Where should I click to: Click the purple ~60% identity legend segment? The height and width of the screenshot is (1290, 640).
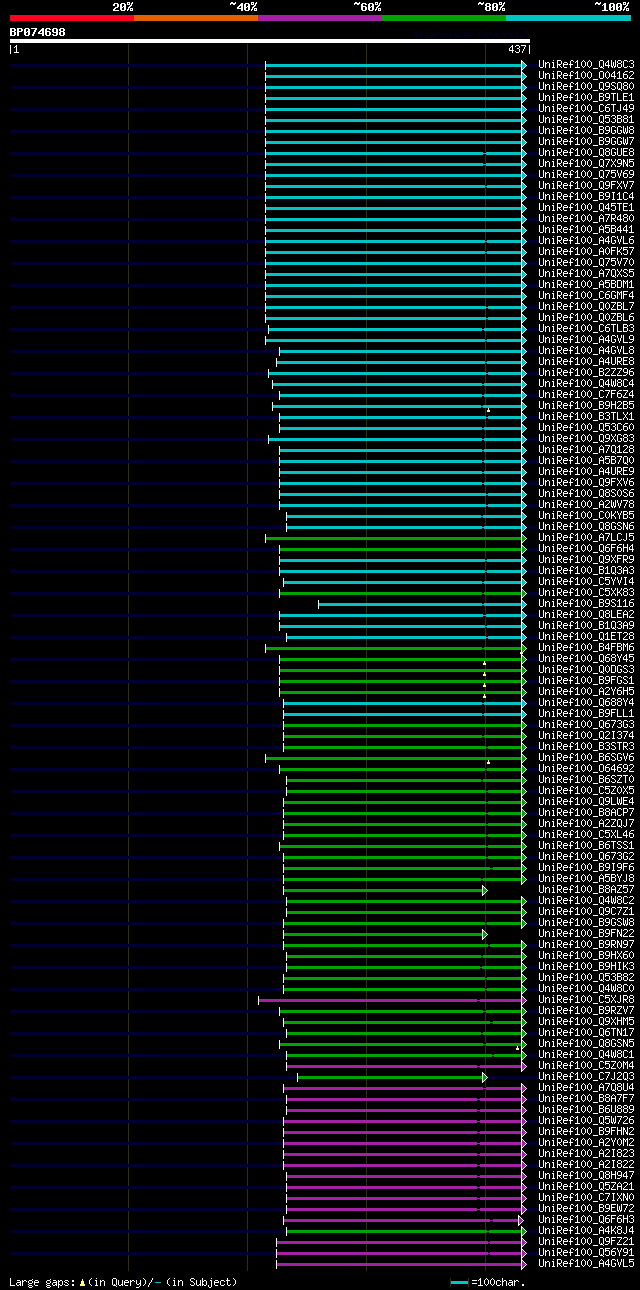tap(319, 17)
